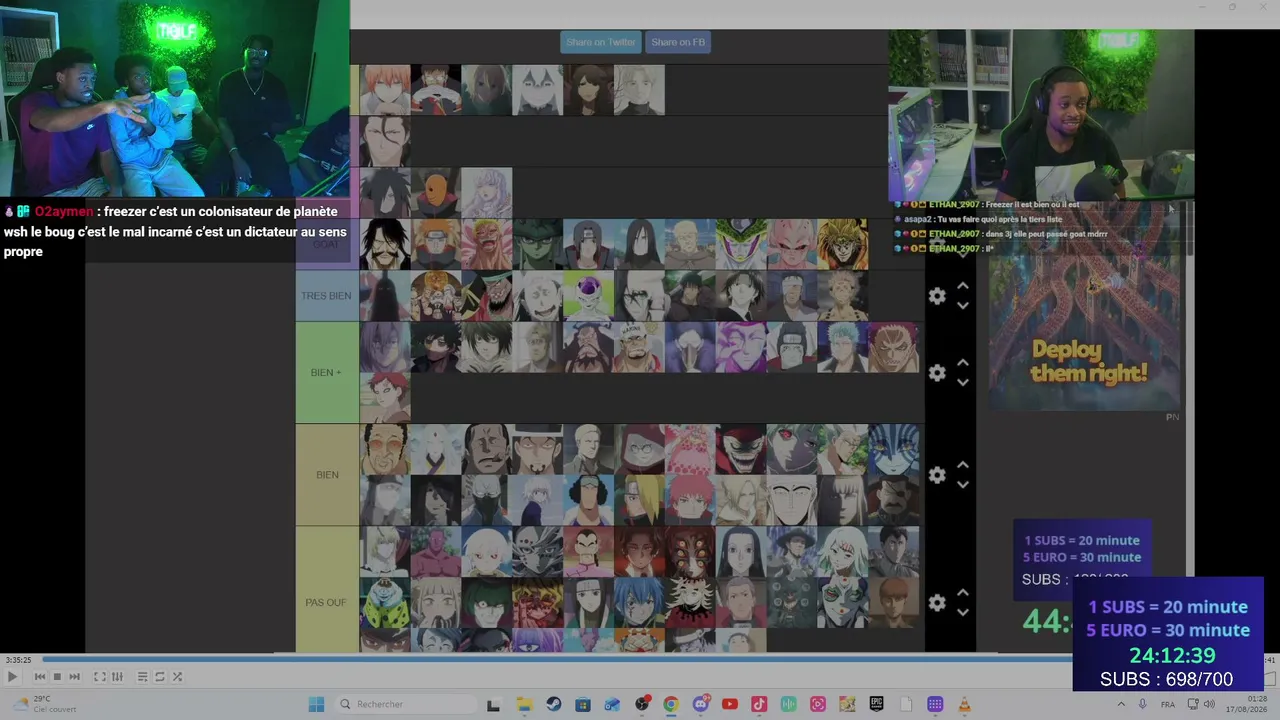Launch Steam from the taskbar
This screenshot has height=720, width=1280.
[553, 704]
